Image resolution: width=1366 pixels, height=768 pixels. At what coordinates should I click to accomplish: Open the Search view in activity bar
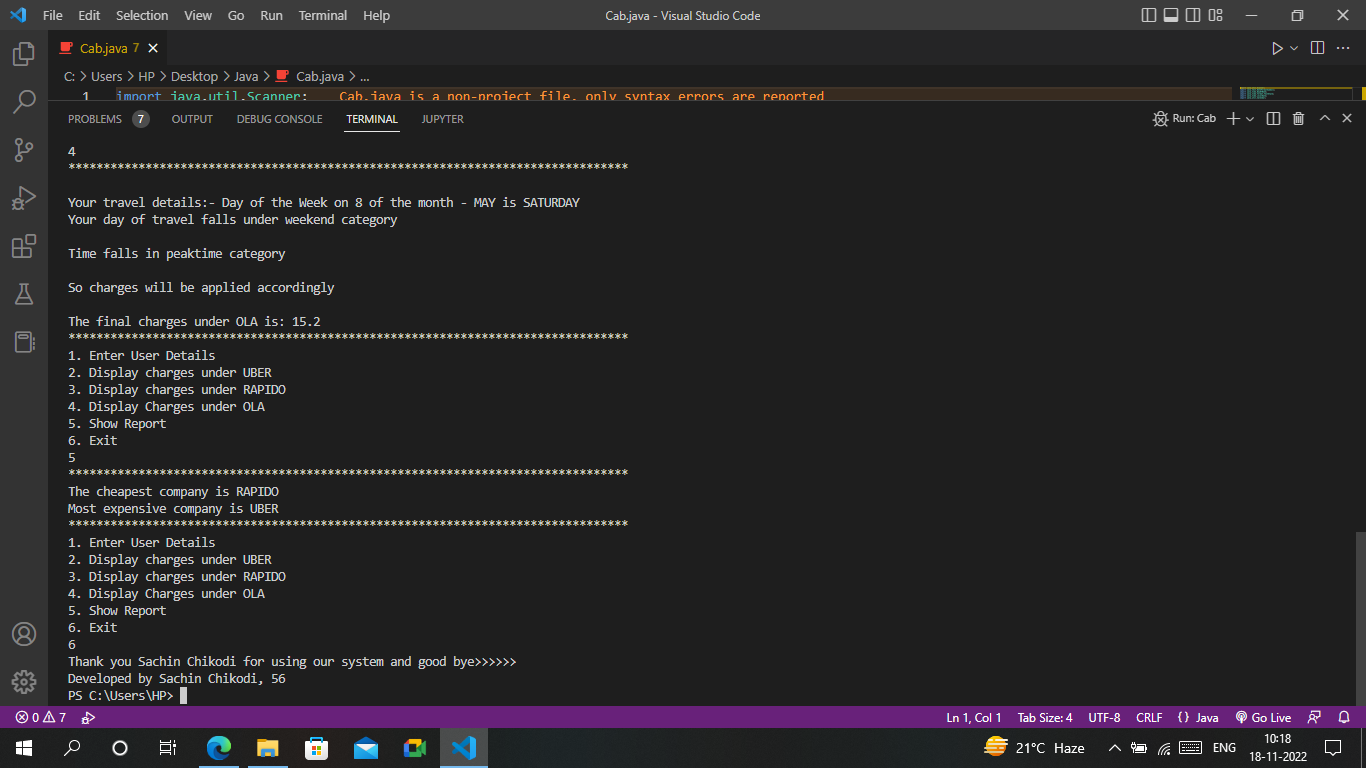coord(24,102)
